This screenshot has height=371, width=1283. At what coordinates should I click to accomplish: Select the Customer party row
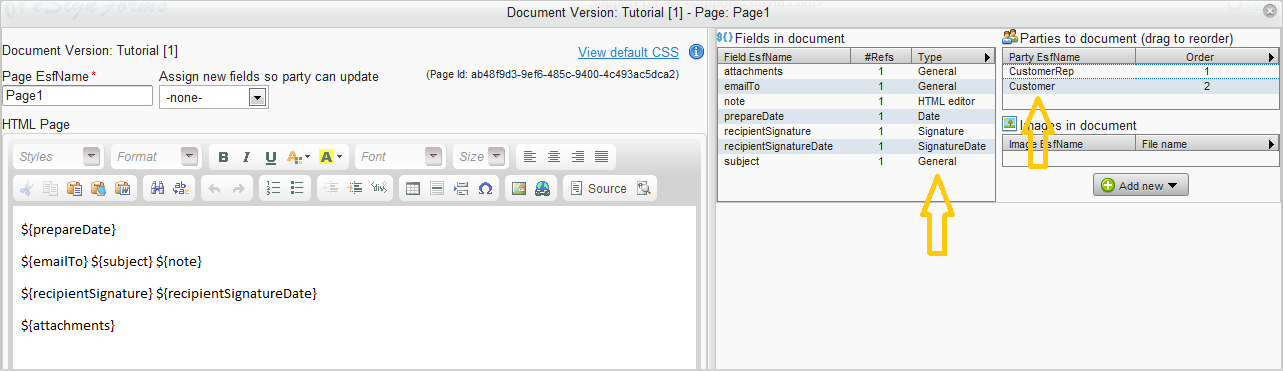[x=1141, y=87]
